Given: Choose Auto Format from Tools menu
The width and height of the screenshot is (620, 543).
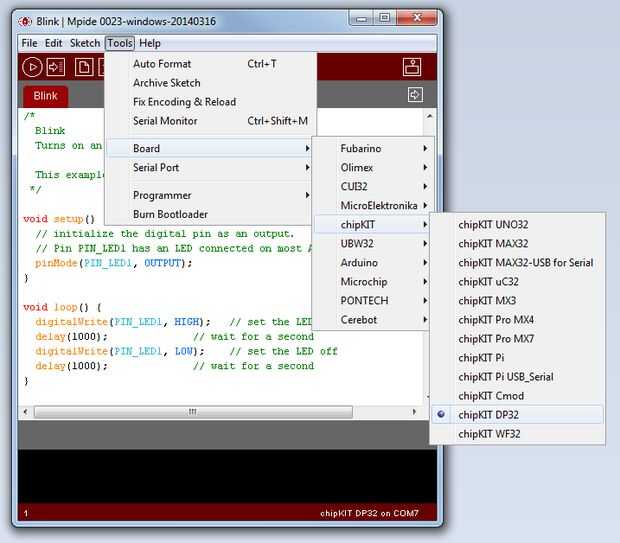Looking at the screenshot, I should (x=210, y=64).
